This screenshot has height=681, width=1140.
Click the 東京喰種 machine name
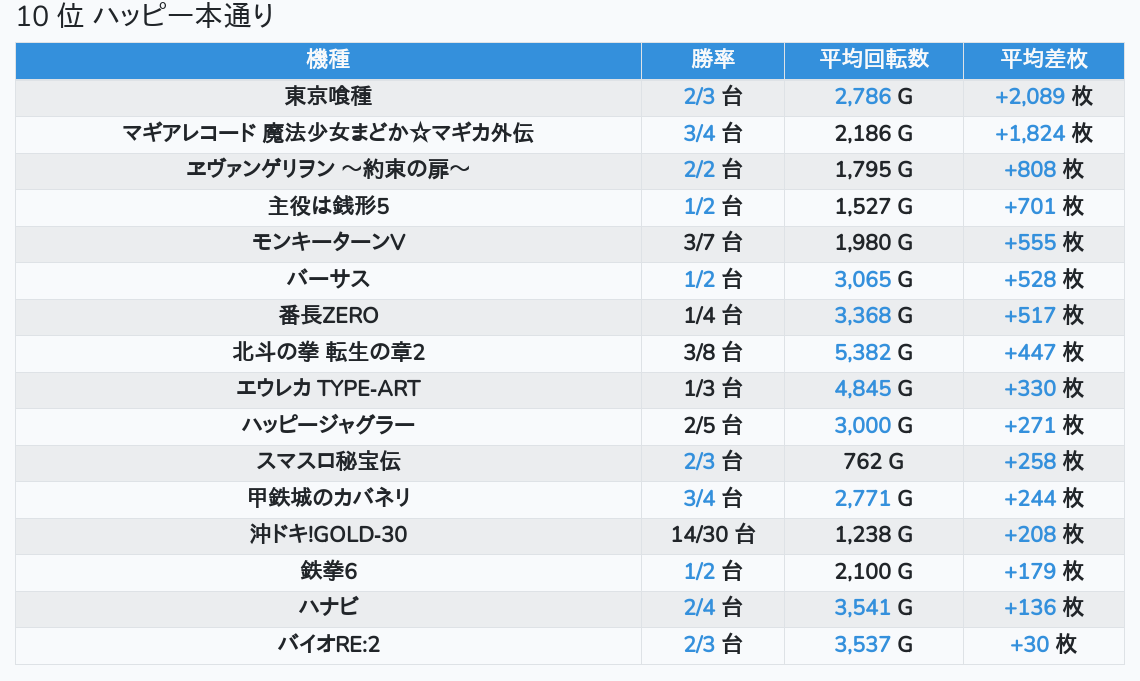[x=328, y=97]
